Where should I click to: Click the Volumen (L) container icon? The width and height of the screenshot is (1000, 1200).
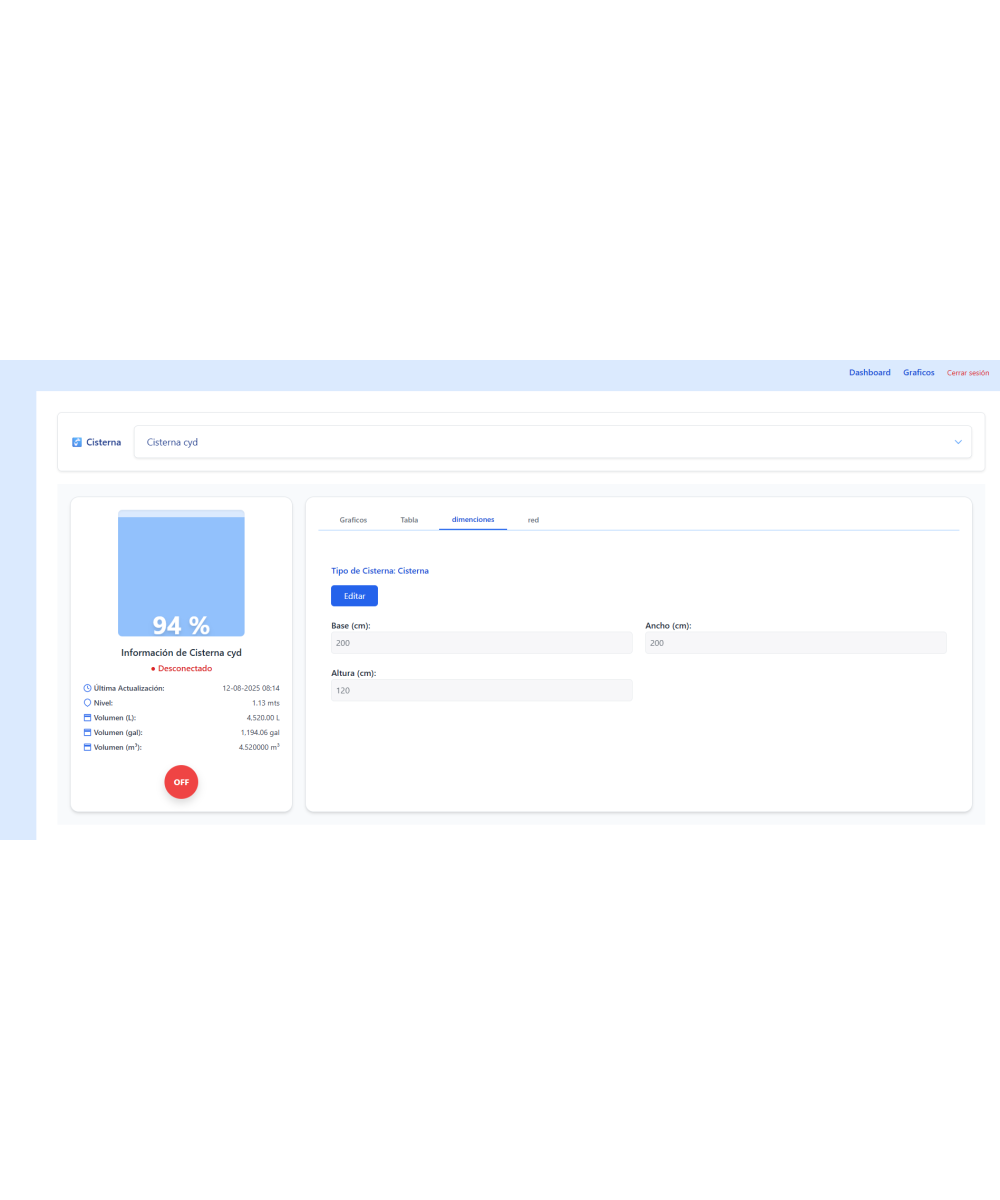tap(87, 718)
